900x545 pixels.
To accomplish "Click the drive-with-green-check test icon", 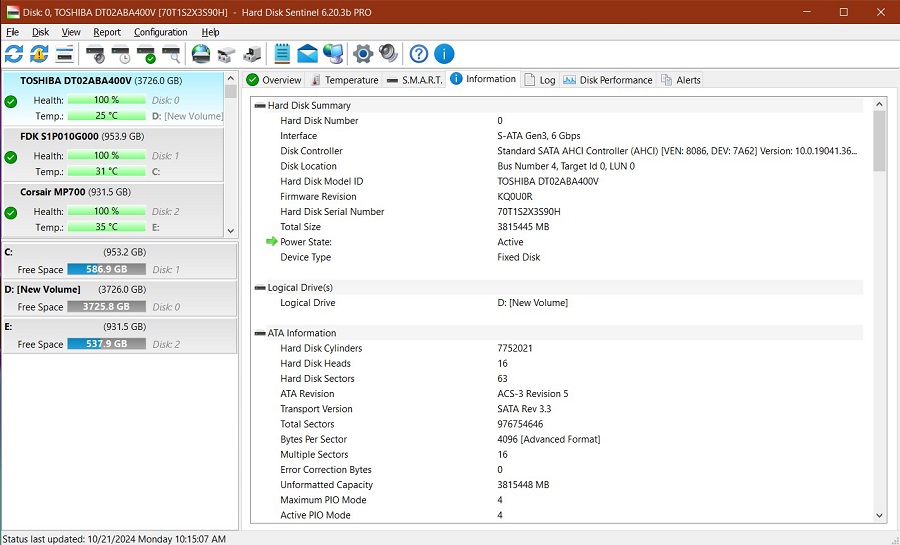I will pos(146,54).
